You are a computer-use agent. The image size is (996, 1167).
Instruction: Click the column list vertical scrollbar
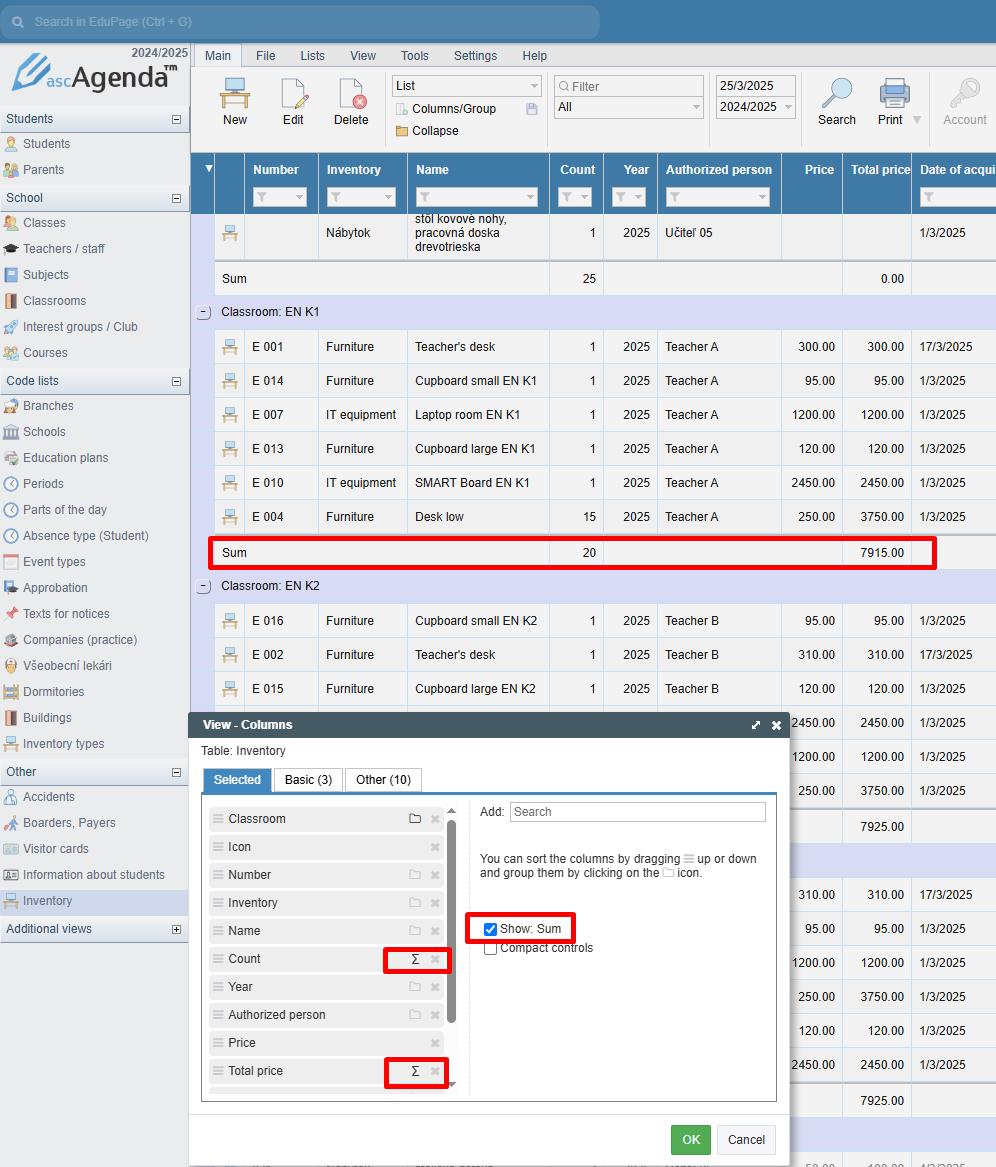point(451,920)
